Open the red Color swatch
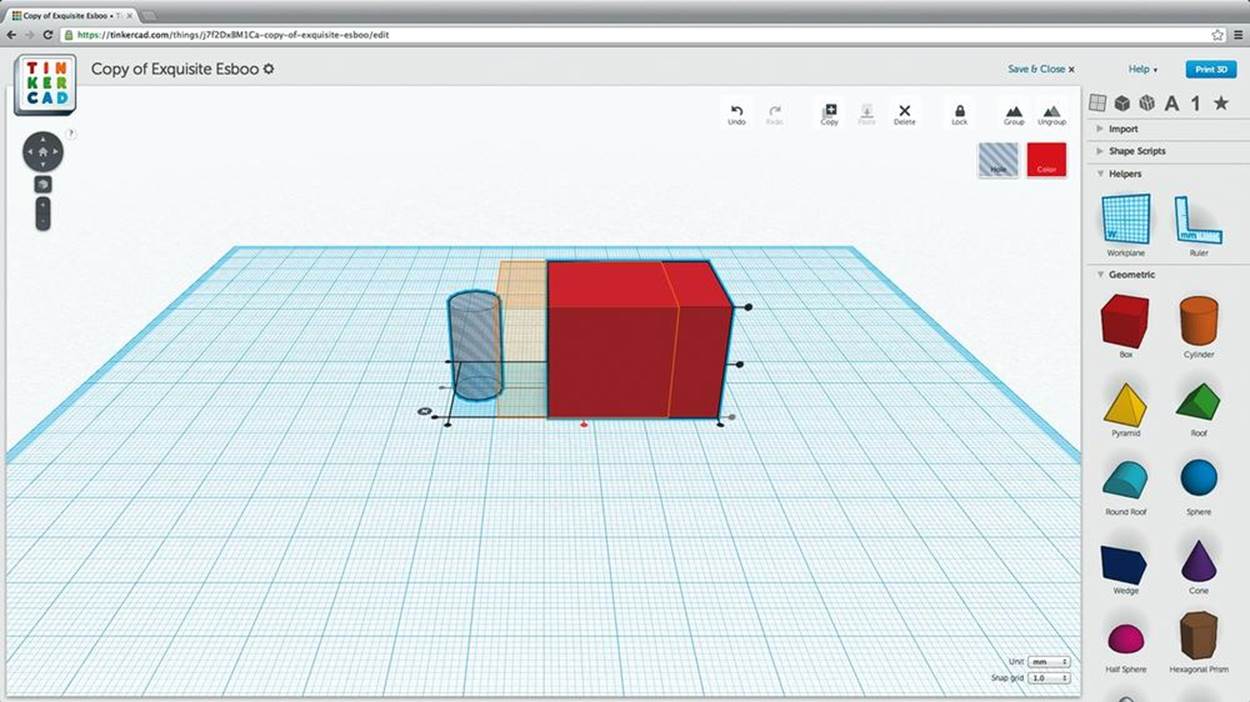1250x702 pixels. [1046, 160]
